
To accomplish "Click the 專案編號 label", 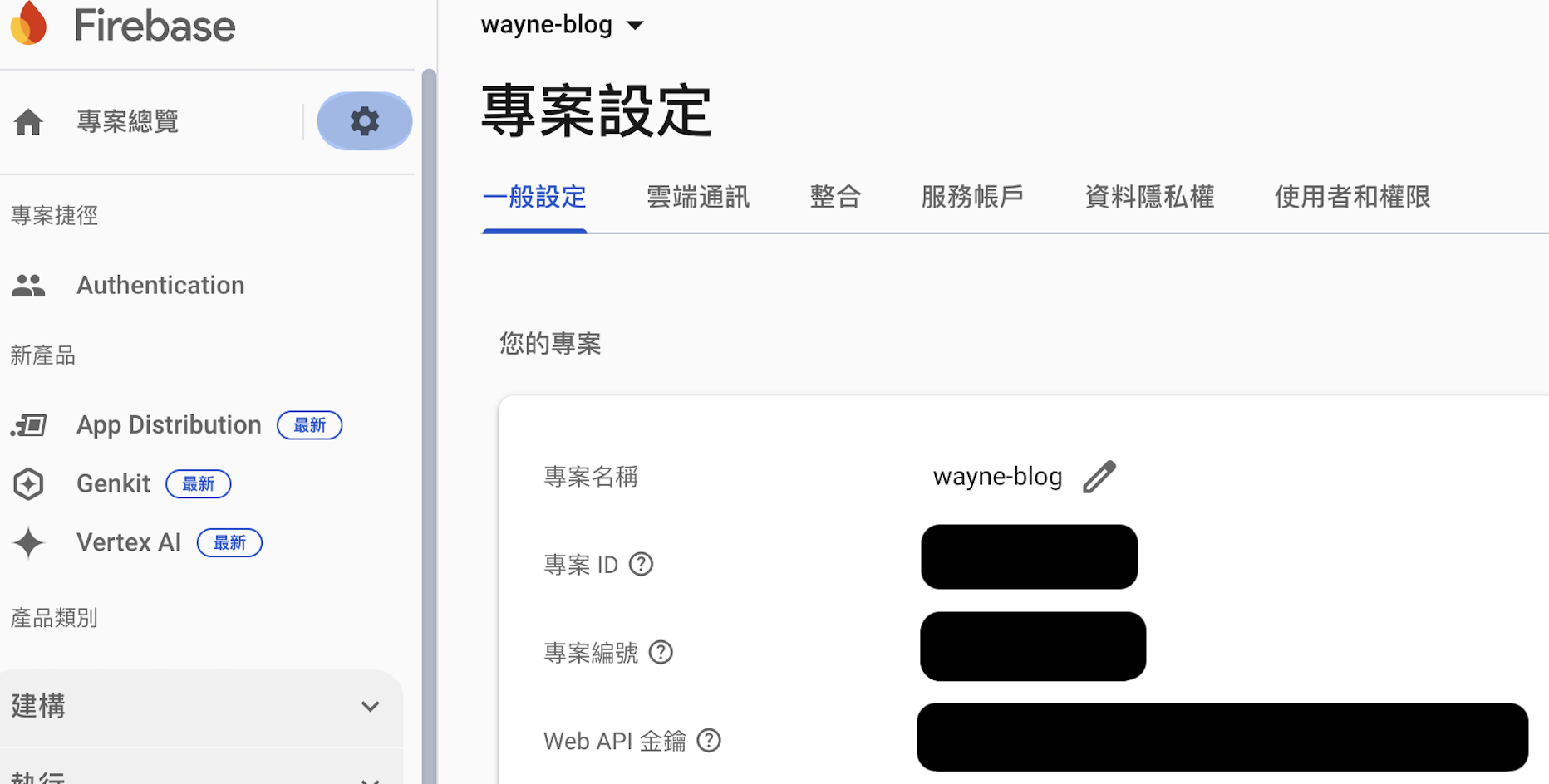I will click(x=591, y=653).
